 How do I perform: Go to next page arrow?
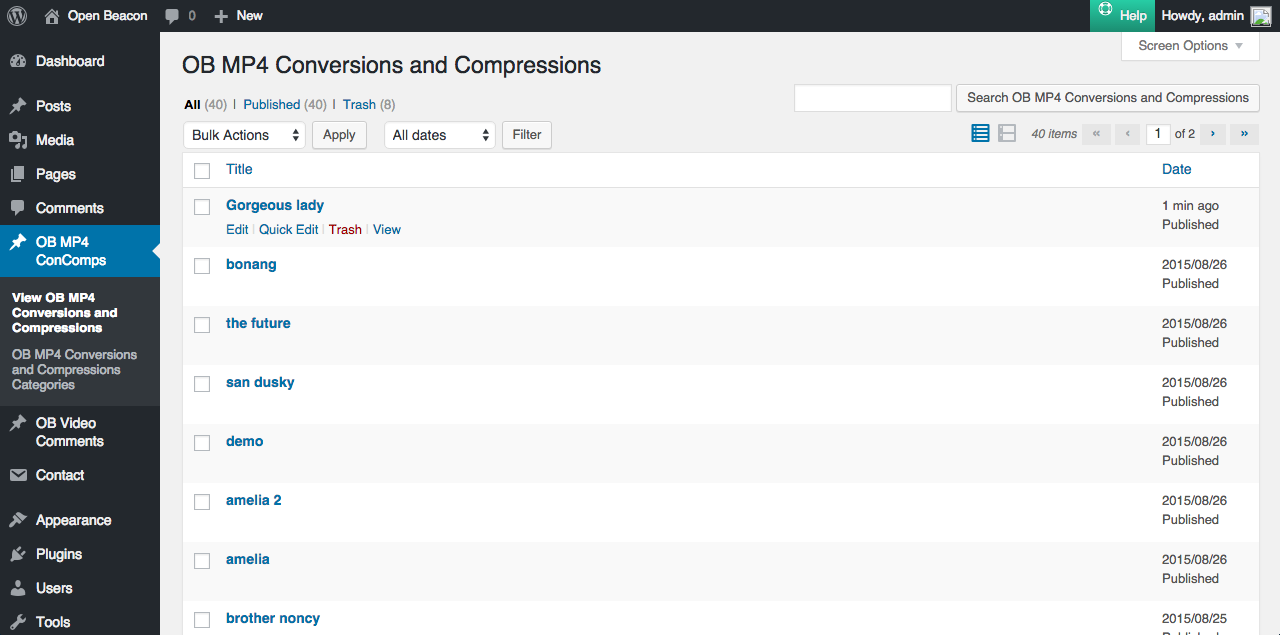(1213, 133)
